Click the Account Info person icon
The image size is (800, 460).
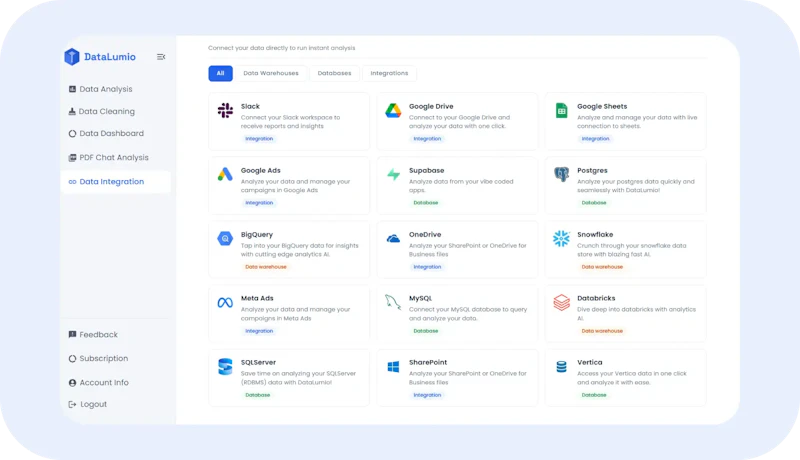click(x=72, y=382)
